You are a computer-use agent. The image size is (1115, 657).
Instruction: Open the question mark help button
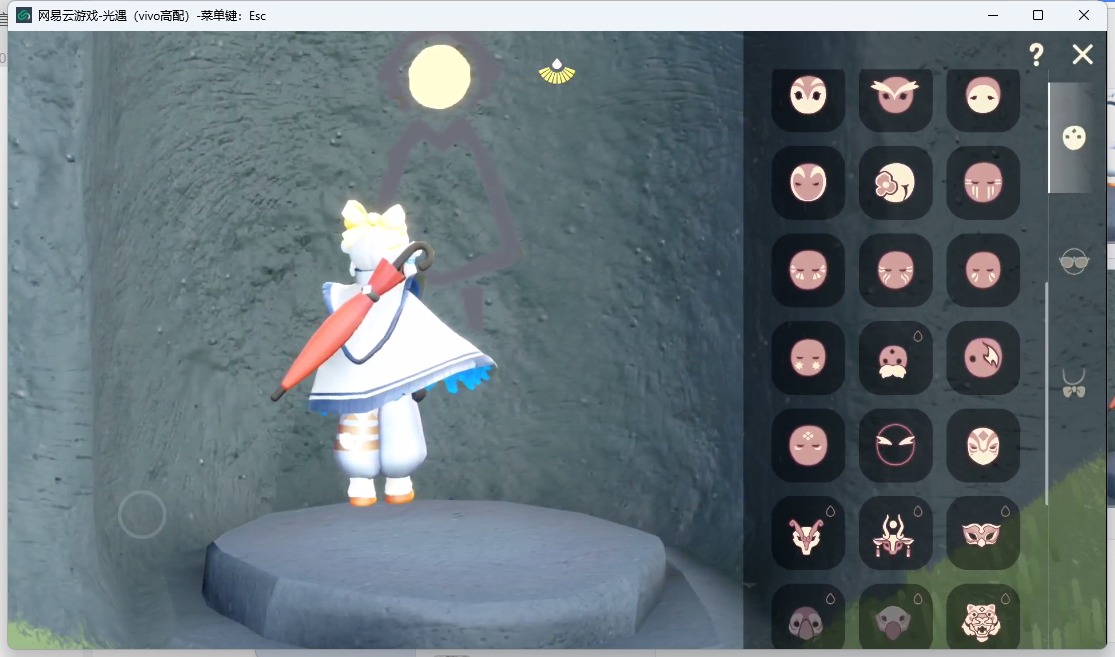tap(1036, 54)
